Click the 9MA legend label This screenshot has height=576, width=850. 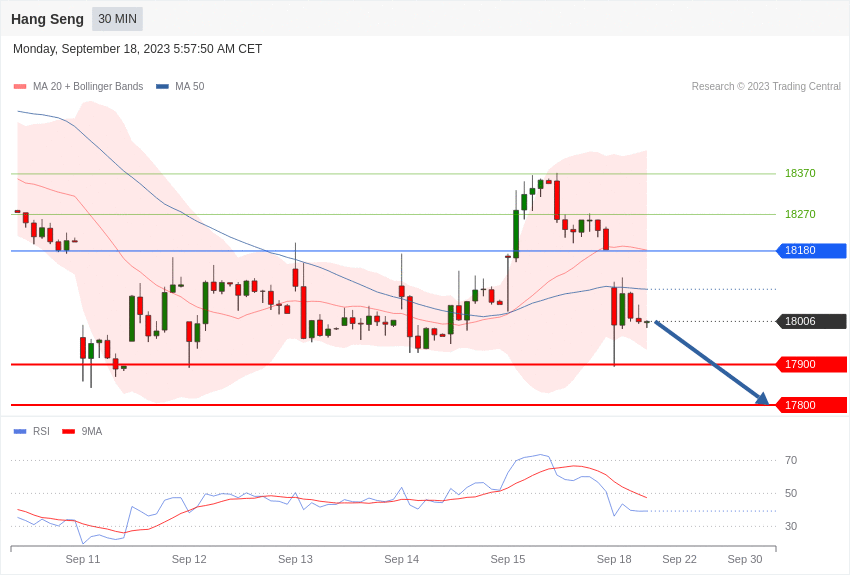(92, 431)
